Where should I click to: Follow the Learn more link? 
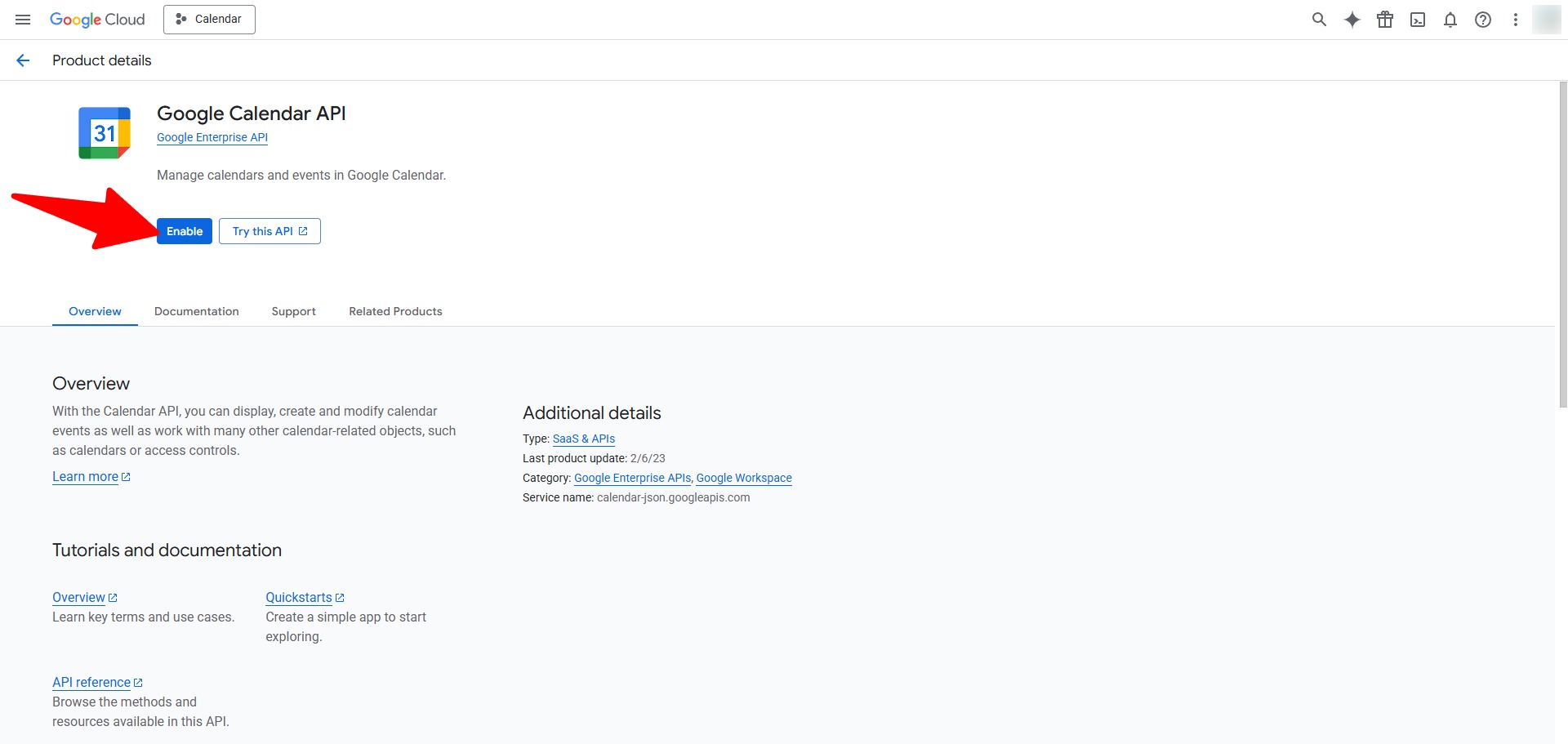(x=91, y=477)
